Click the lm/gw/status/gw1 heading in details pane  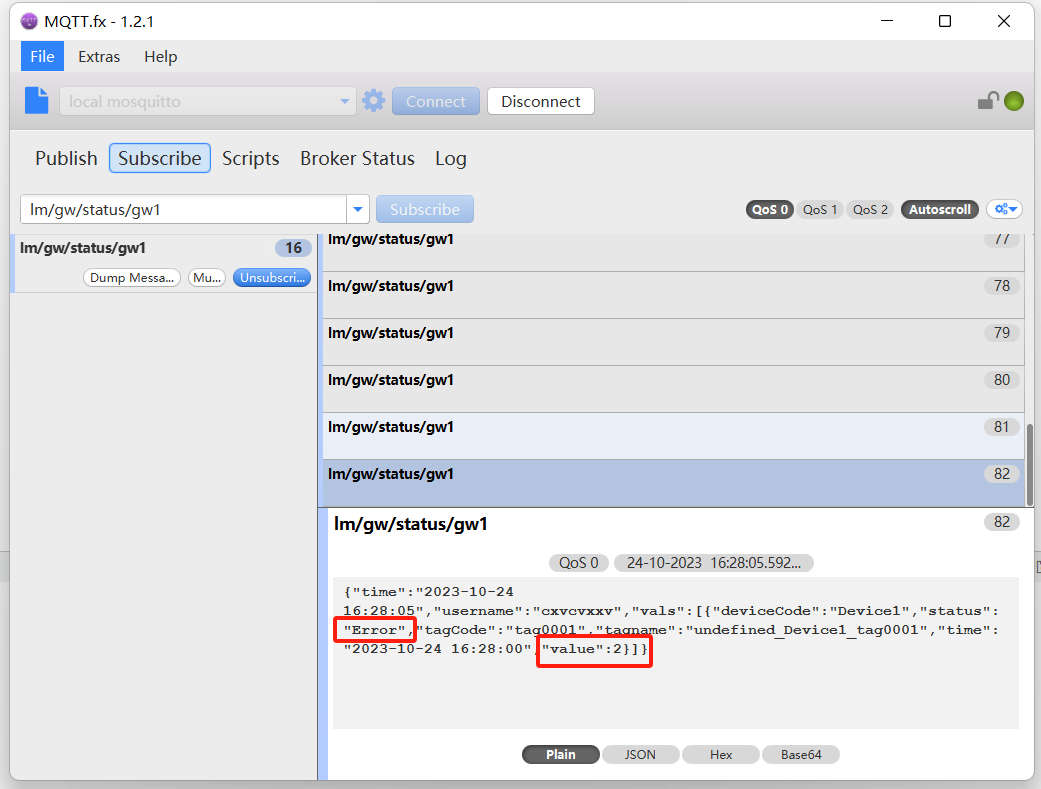[410, 524]
